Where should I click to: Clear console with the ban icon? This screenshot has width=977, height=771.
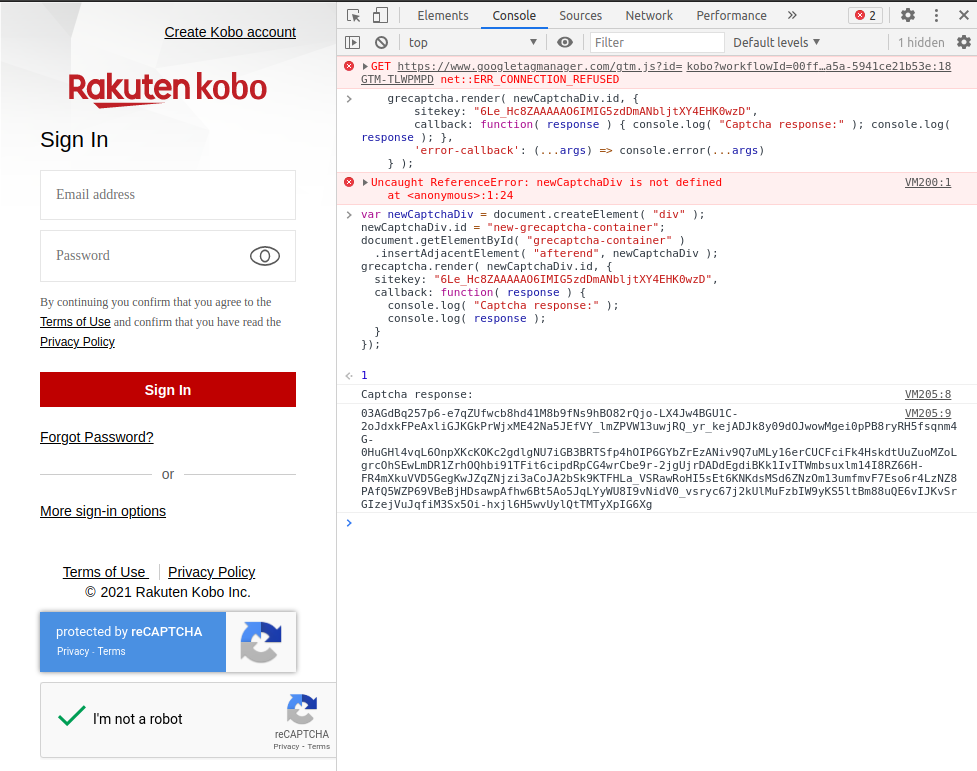[x=381, y=42]
